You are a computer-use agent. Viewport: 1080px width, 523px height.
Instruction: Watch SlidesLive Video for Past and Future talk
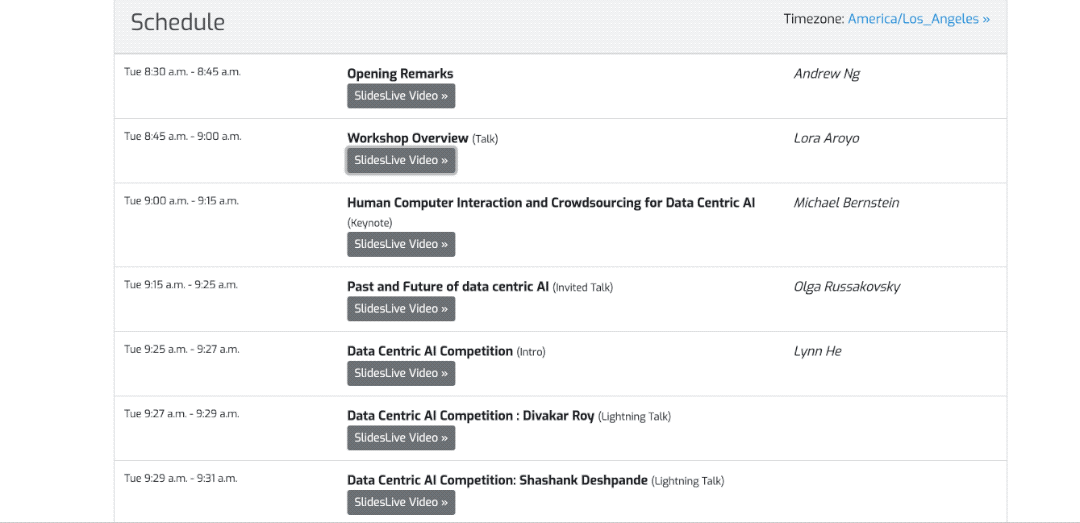point(401,309)
